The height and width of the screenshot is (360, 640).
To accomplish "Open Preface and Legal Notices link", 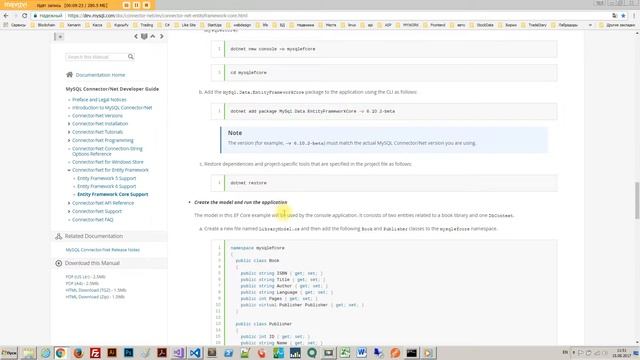I will point(99,100).
